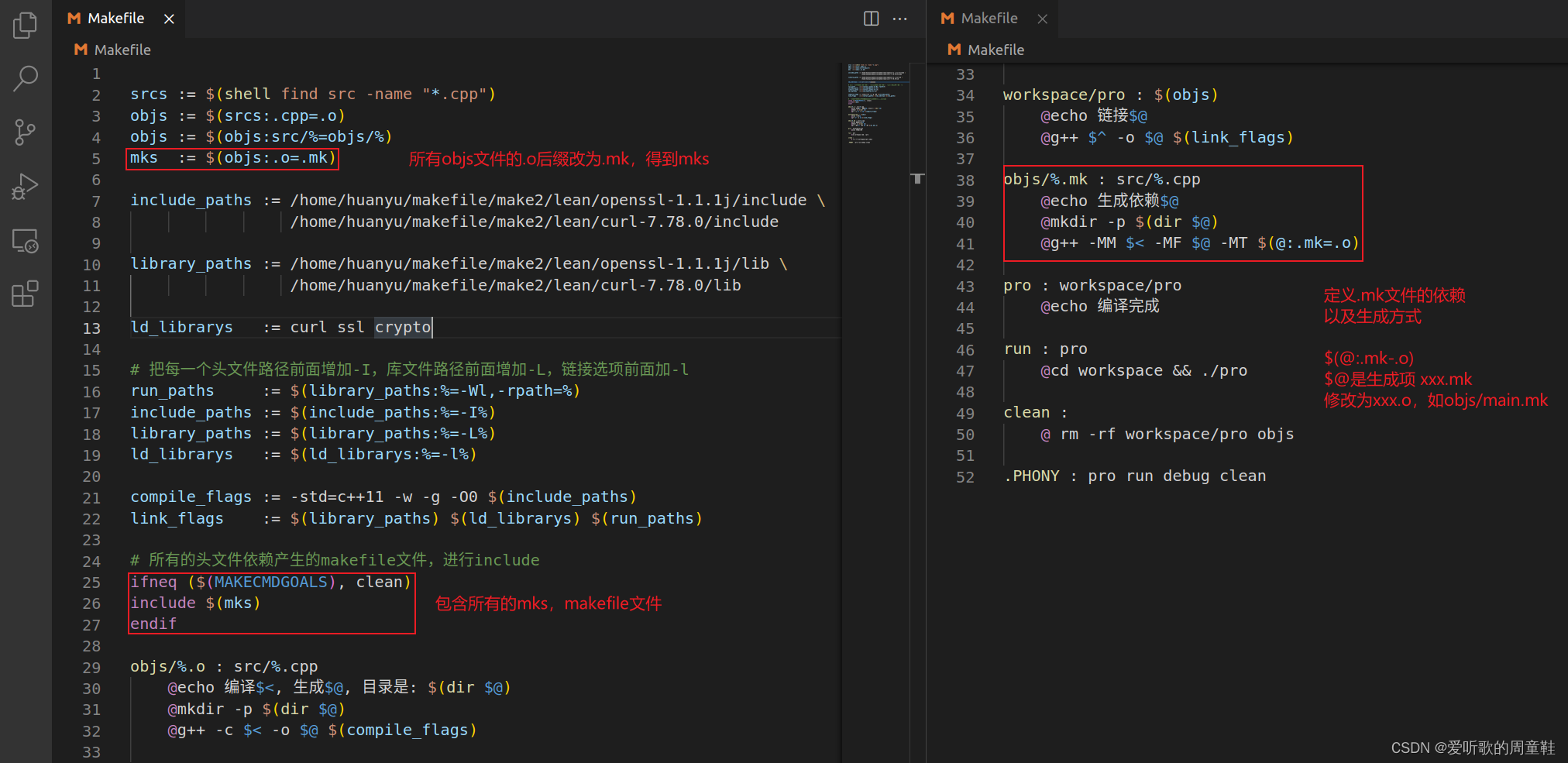Click the 'objs := $(objs:src/%=objs/%)' line
The height and width of the screenshot is (763, 1568).
point(261,137)
